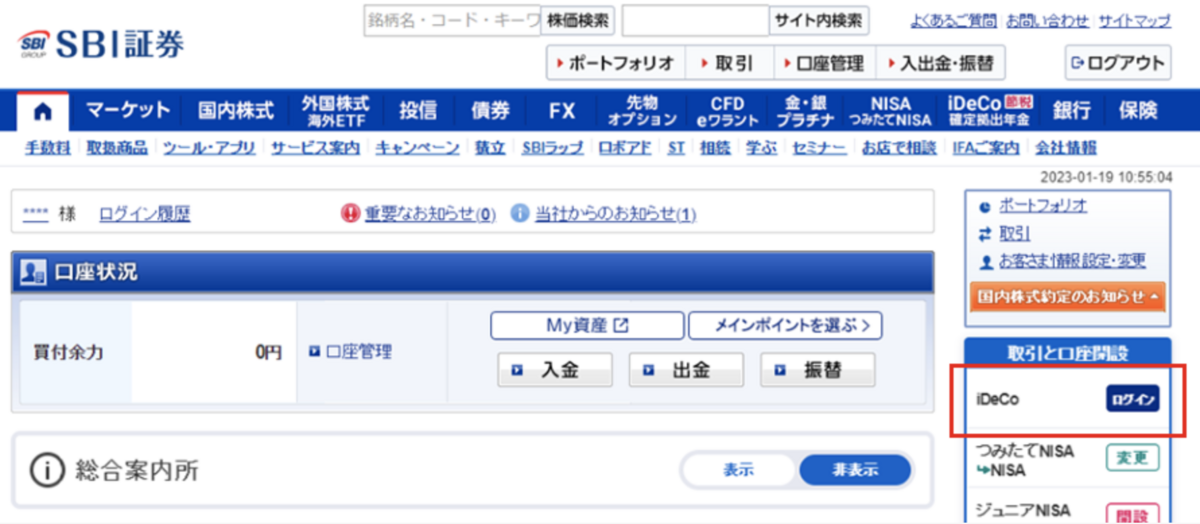1200x524 pixels.
Task: Open the 外国株式 海外ETF tab
Action: (335, 111)
